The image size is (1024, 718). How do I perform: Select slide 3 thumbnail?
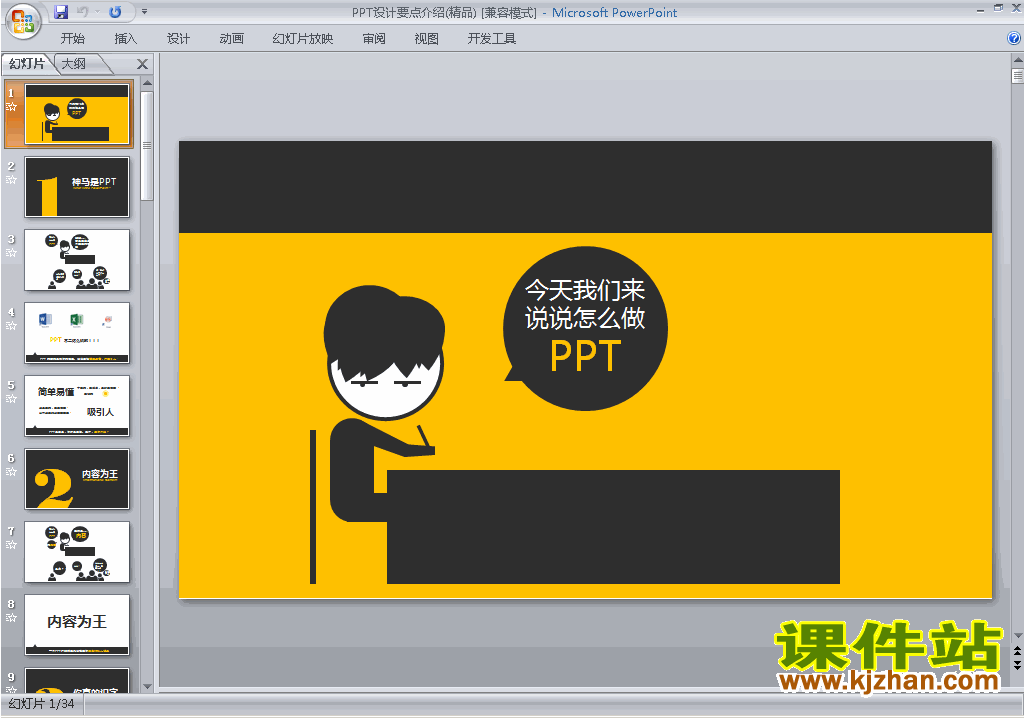tap(77, 260)
